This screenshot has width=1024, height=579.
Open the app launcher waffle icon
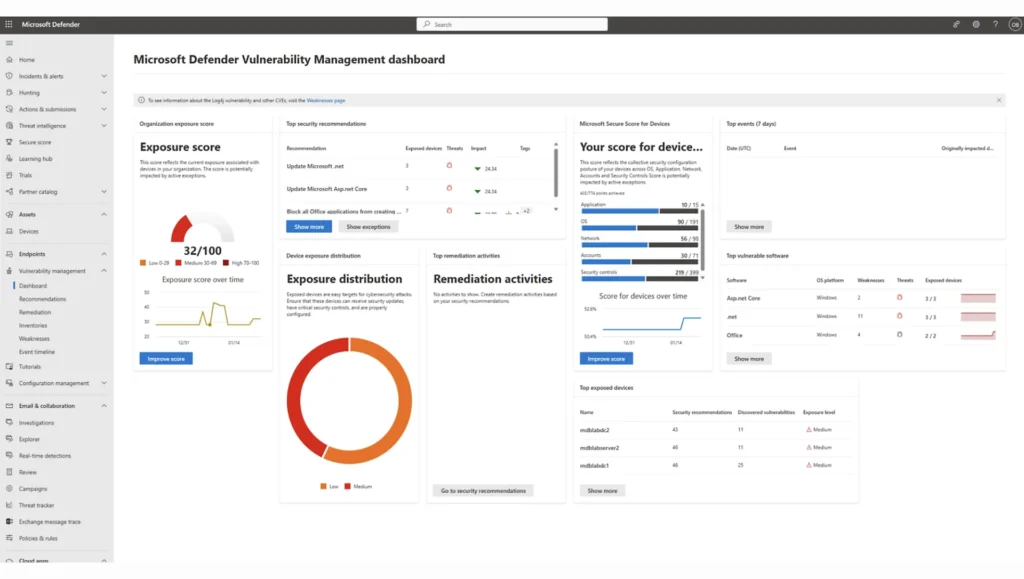[x=8, y=24]
